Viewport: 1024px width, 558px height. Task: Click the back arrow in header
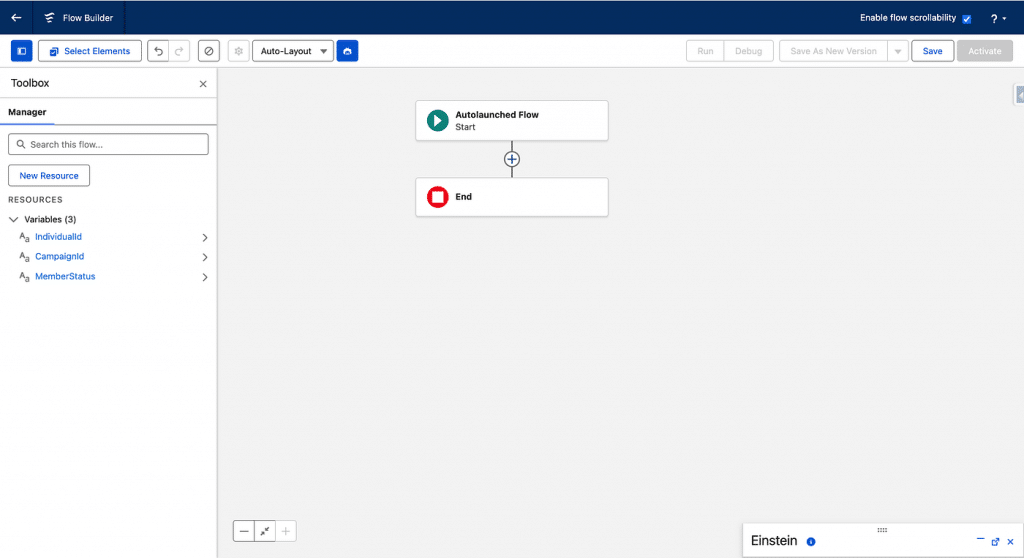16,17
